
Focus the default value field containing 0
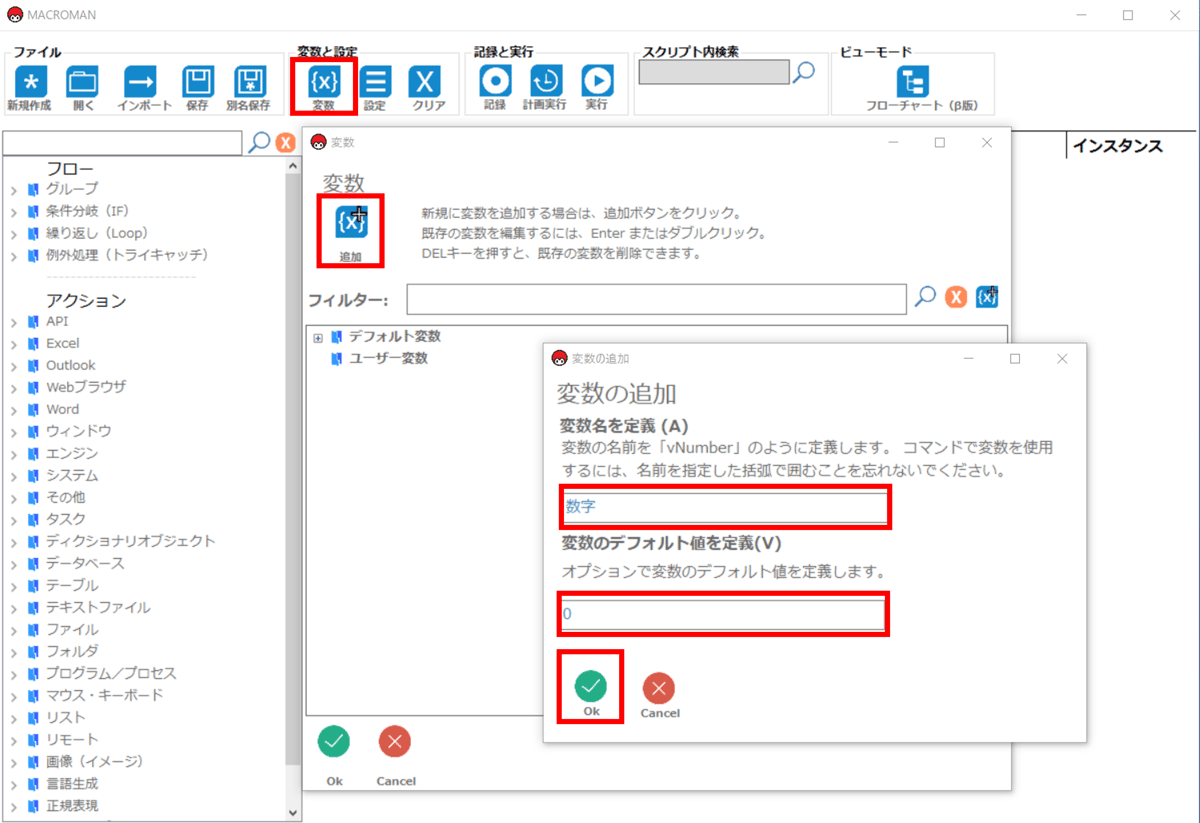[723, 614]
